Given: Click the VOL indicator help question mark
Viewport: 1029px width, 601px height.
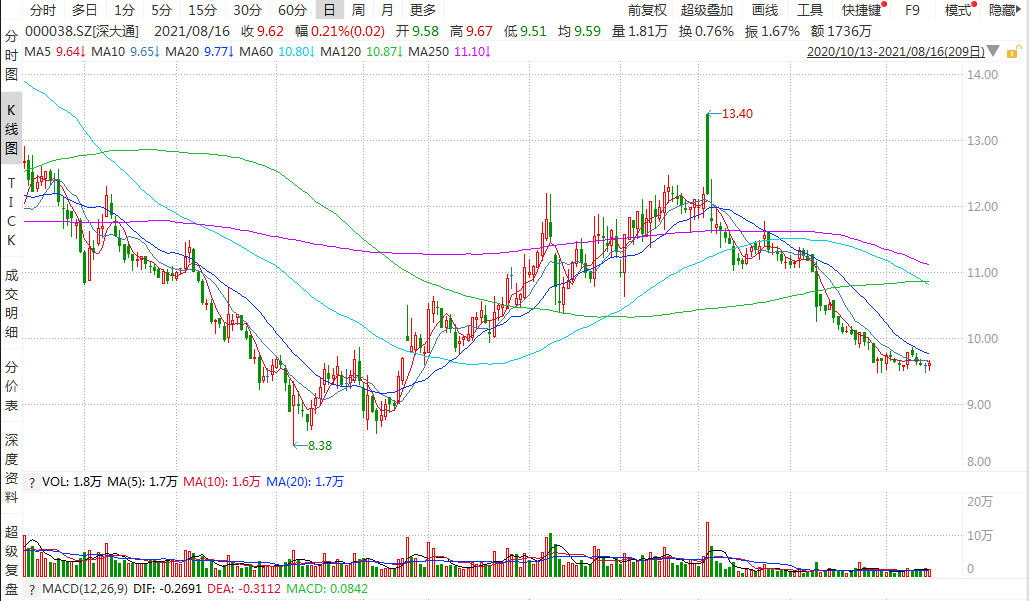Looking at the screenshot, I should click(32, 483).
